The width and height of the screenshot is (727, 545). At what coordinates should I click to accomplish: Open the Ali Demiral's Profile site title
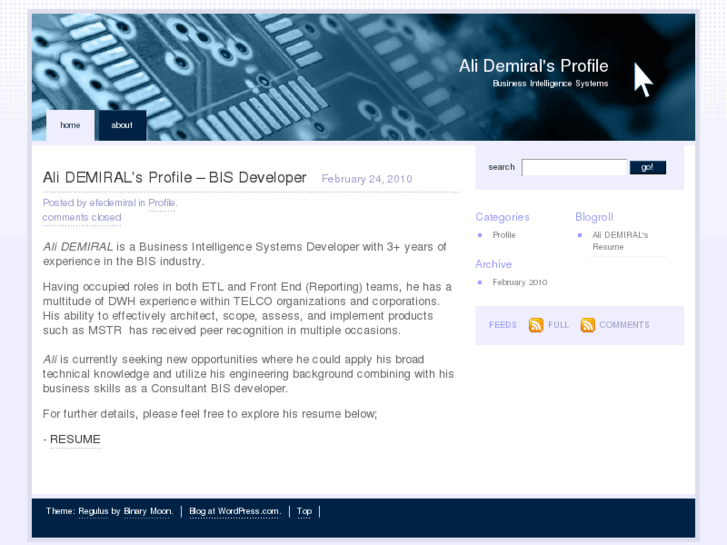[x=534, y=66]
